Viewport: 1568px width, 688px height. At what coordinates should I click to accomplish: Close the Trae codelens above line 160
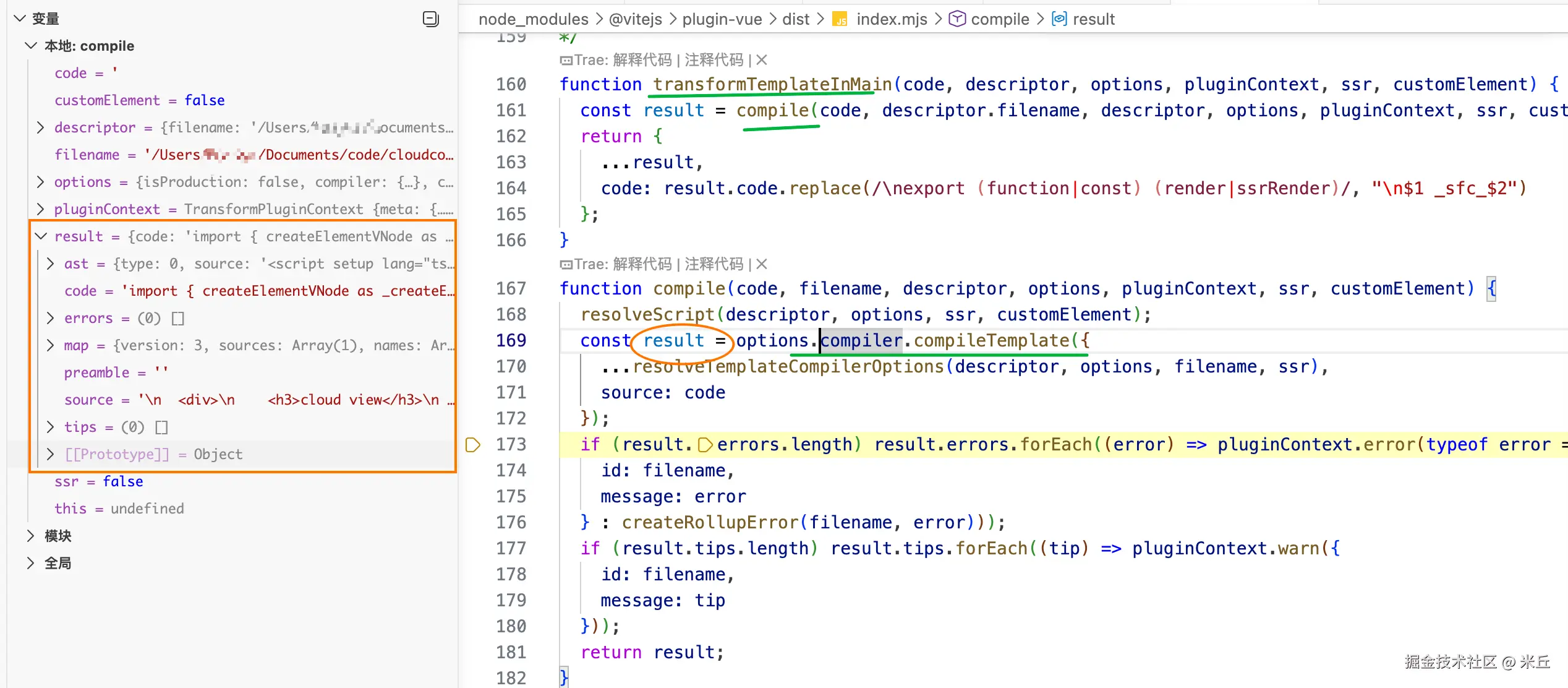(x=762, y=60)
